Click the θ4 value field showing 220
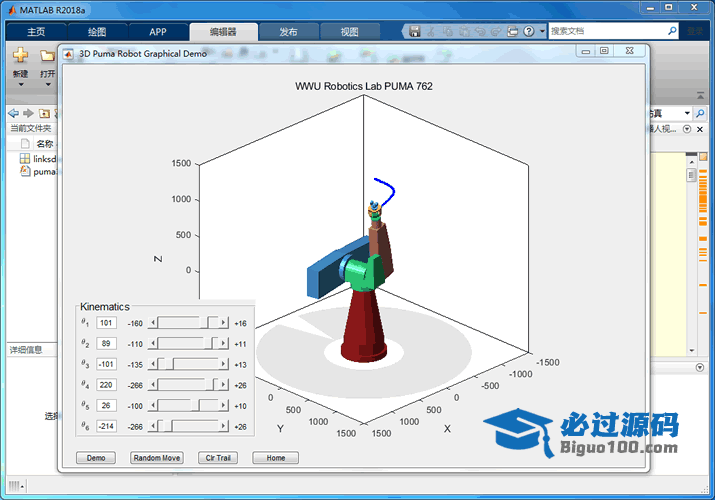Image resolution: width=715 pixels, height=500 pixels. [x=106, y=385]
